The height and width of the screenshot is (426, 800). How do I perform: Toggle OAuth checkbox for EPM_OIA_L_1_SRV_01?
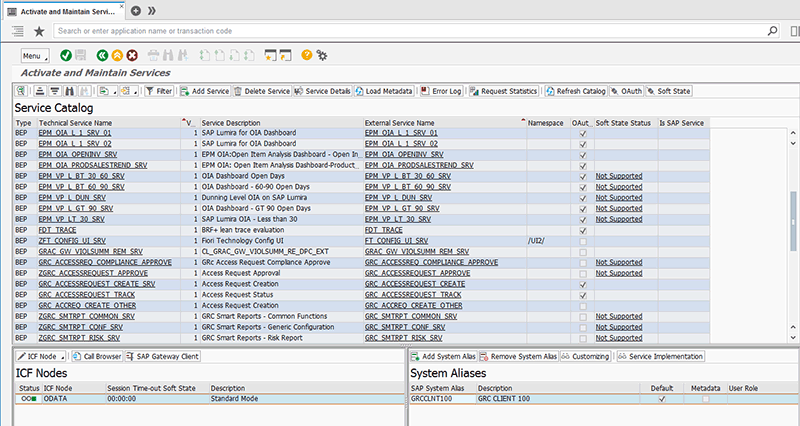tap(582, 132)
